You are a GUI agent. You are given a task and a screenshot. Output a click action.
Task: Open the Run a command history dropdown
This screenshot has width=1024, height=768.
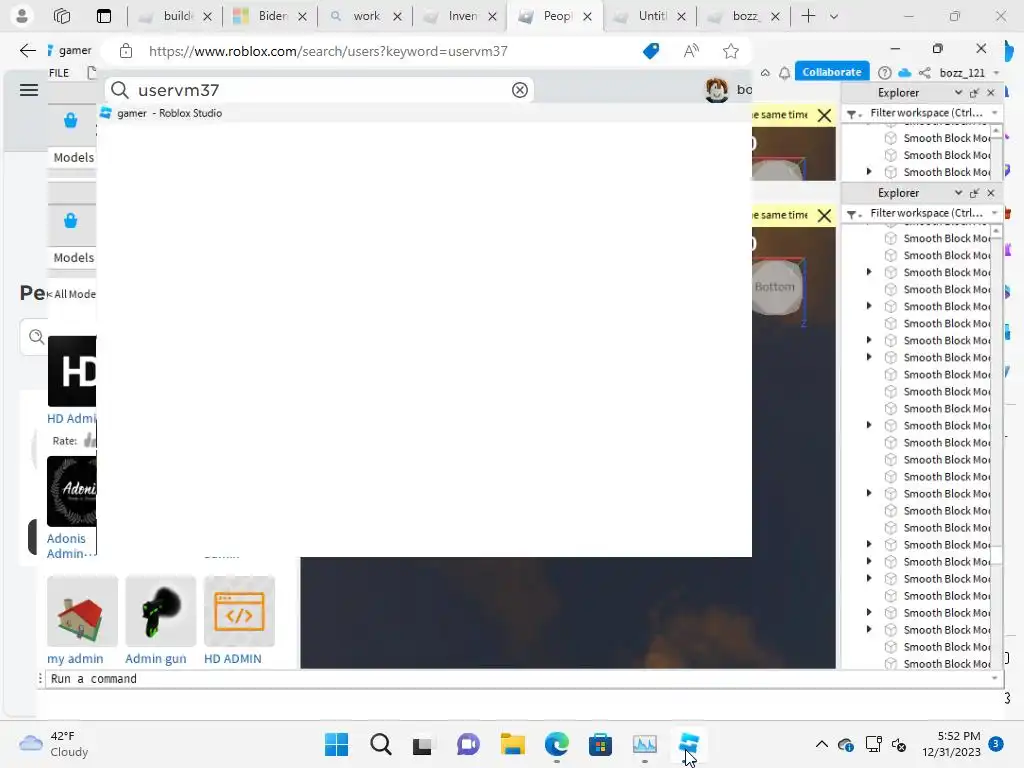(x=995, y=679)
